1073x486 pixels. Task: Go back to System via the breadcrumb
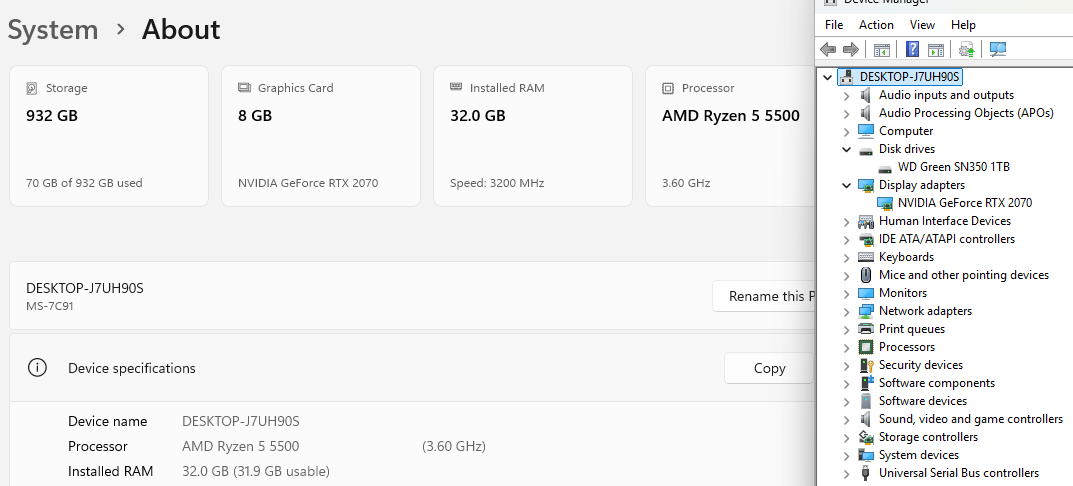53,29
